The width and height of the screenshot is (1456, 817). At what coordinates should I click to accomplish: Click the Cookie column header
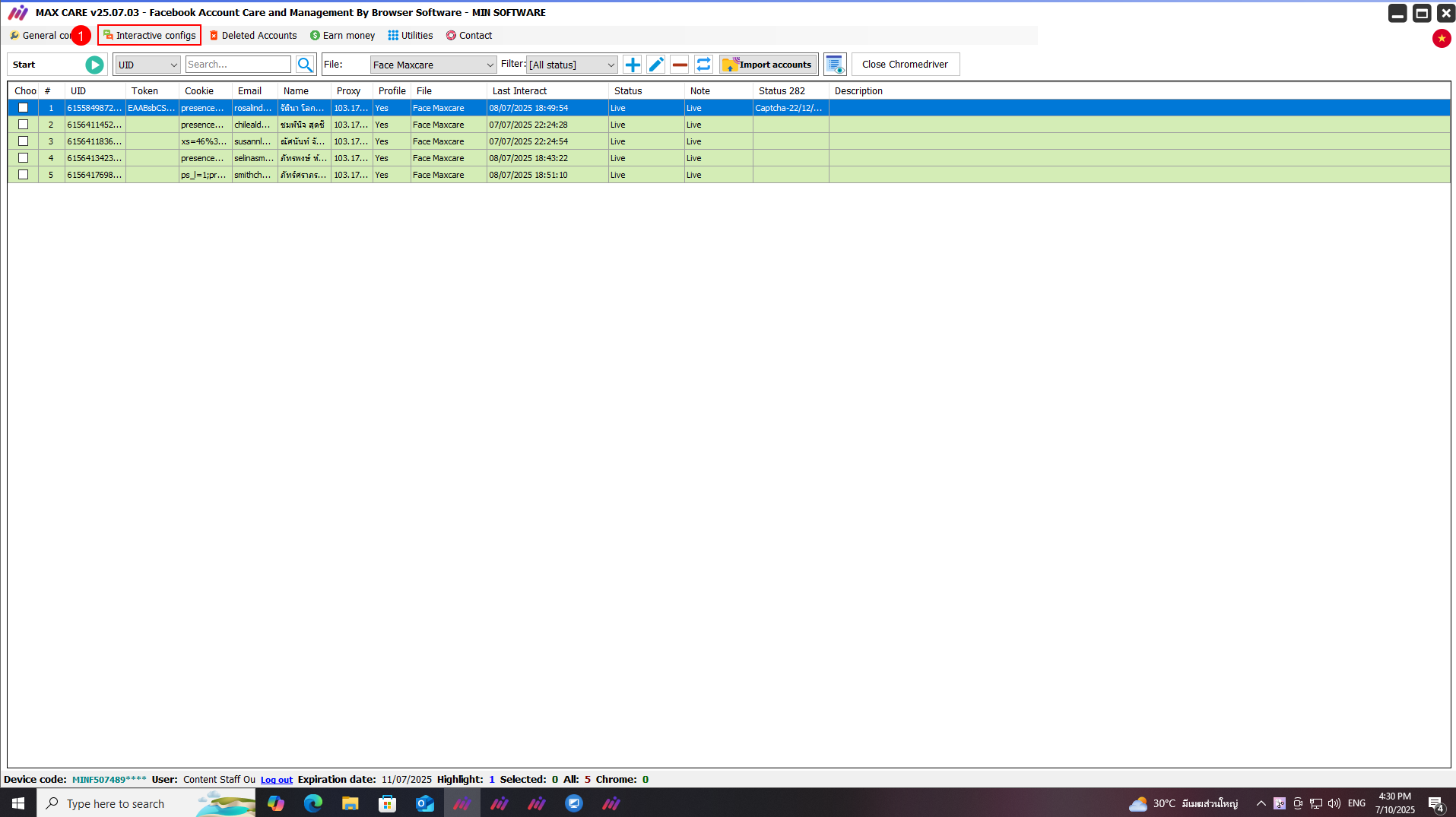[x=205, y=90]
